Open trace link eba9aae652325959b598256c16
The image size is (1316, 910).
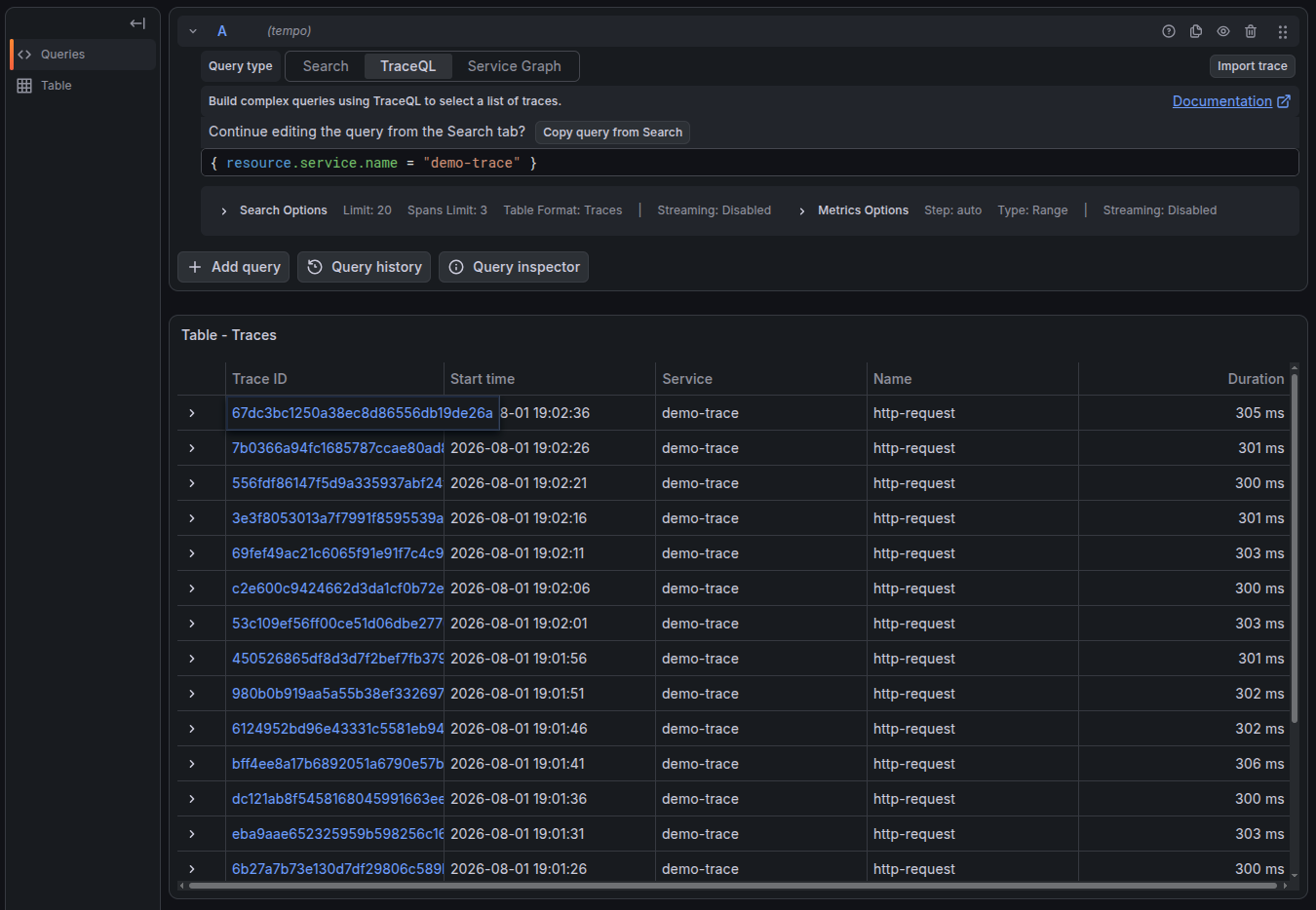(337, 834)
